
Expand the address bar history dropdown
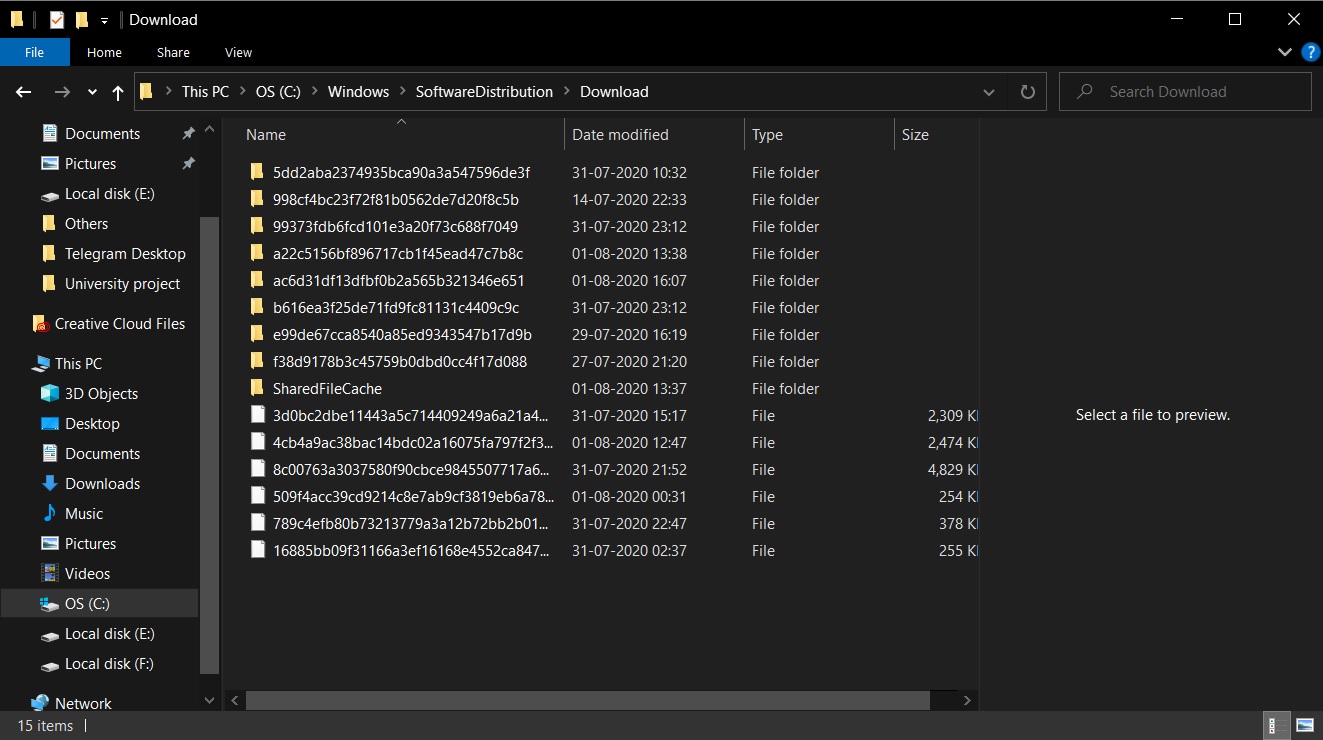pyautogui.click(x=989, y=92)
